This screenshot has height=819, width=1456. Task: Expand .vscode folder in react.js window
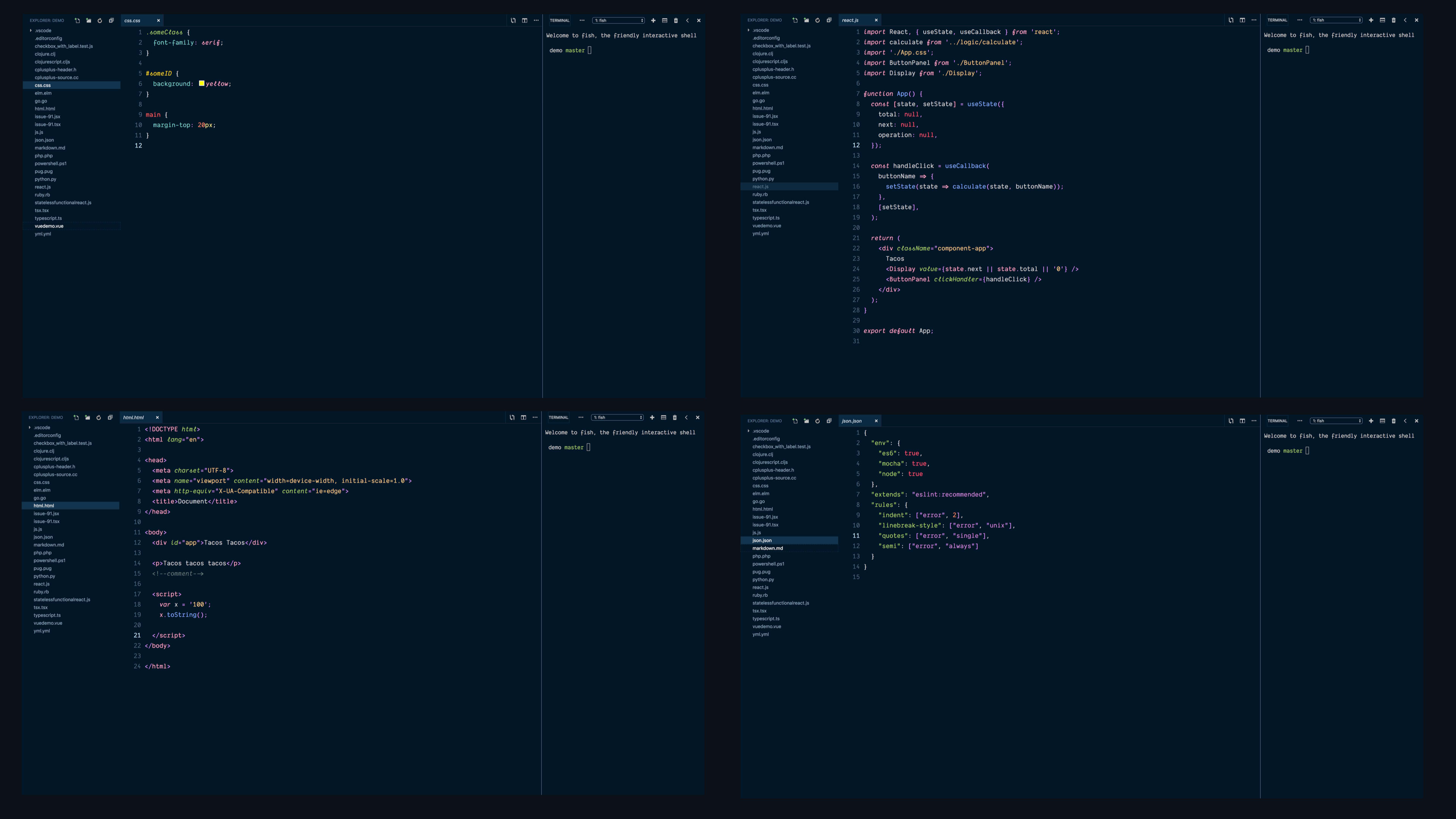coord(748,30)
